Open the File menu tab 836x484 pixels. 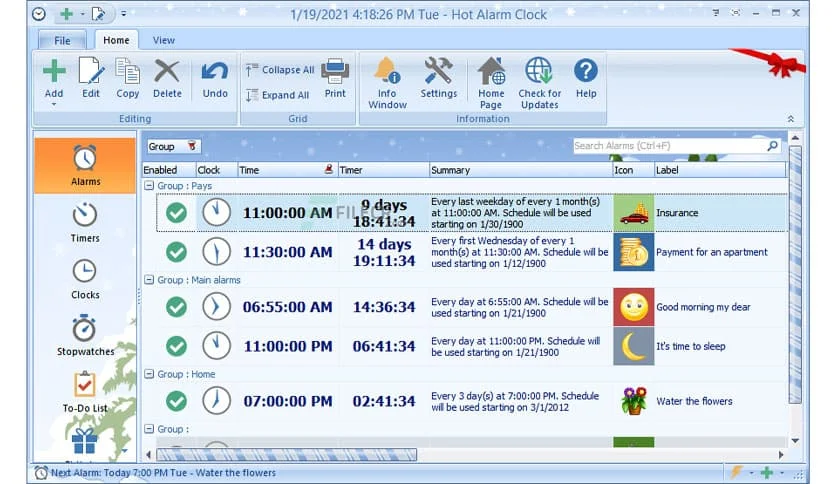click(x=62, y=41)
